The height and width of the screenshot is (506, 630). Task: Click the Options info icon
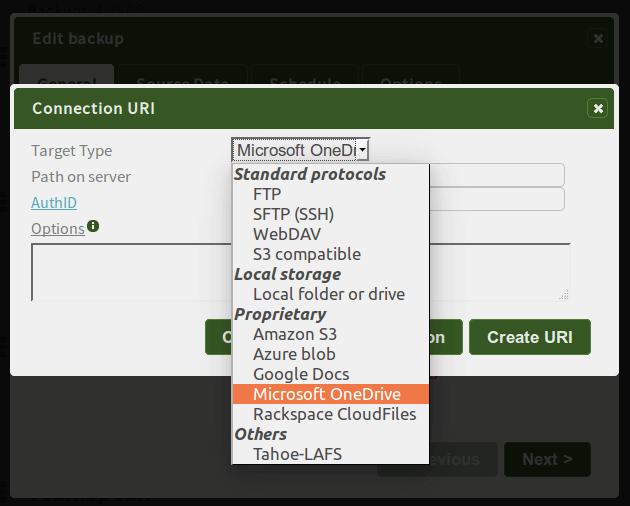coord(93,226)
